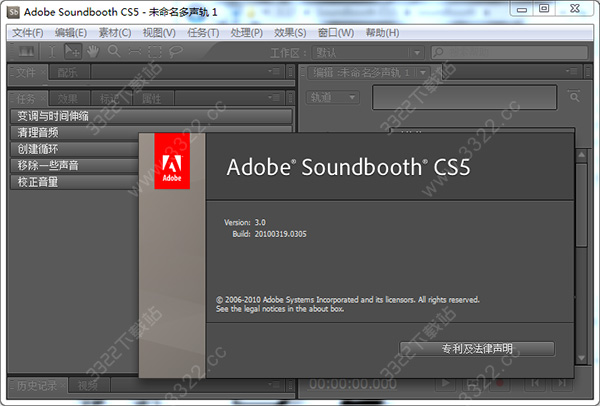Viewport: 600px width, 406px height.
Task: Click the scroll up arrow in editor
Action: 581,155
